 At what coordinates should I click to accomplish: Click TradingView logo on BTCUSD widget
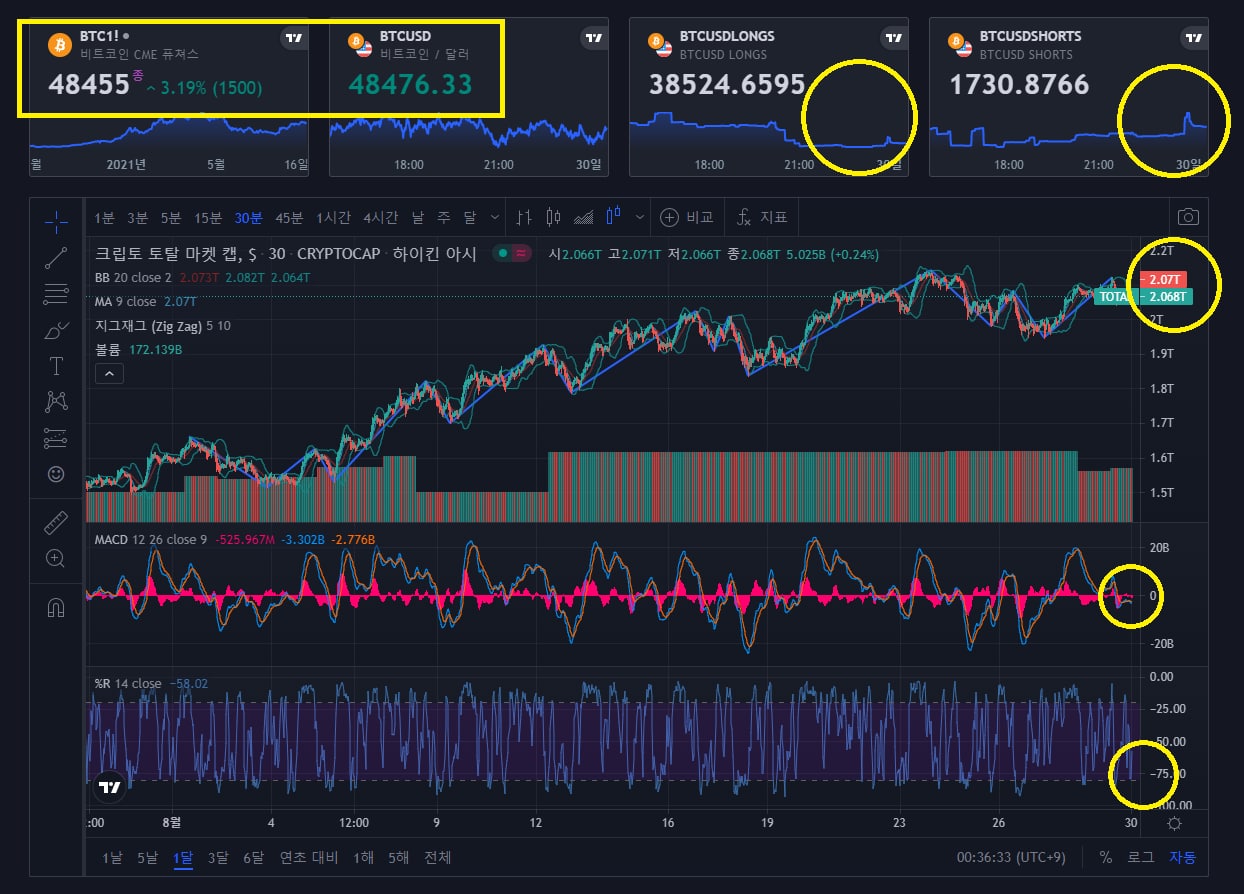594,38
